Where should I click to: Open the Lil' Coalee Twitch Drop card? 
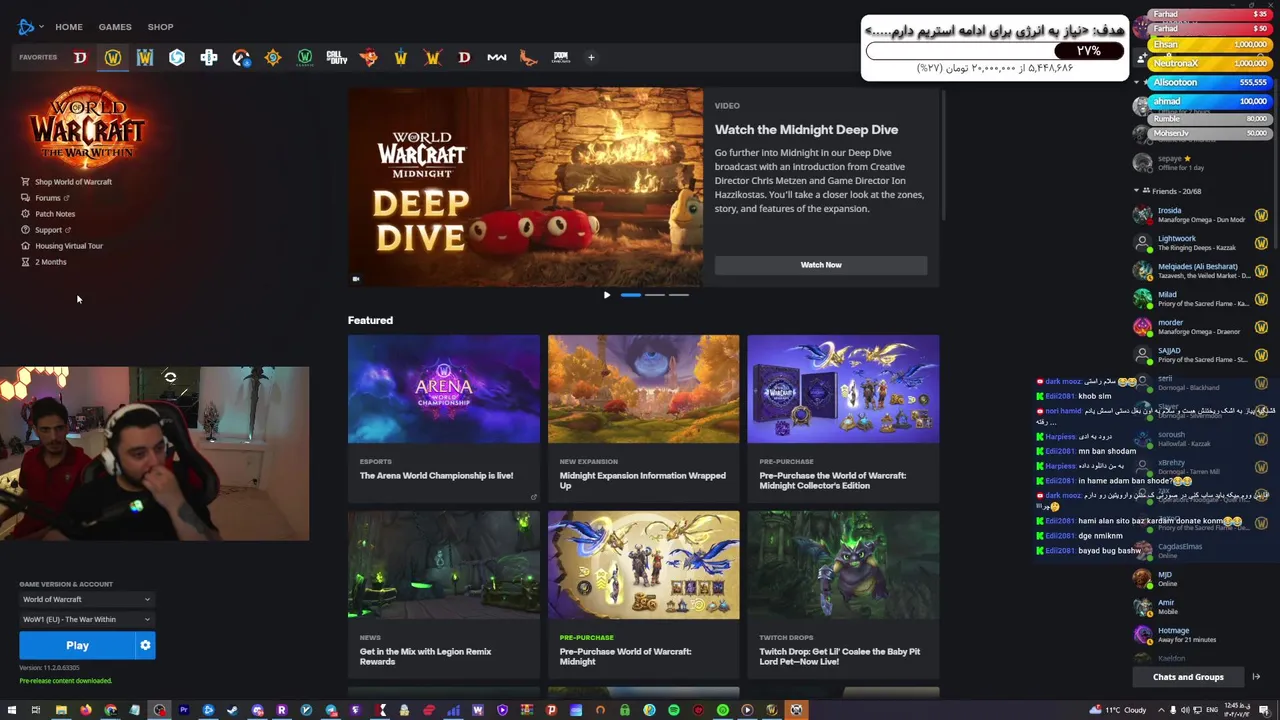click(843, 593)
